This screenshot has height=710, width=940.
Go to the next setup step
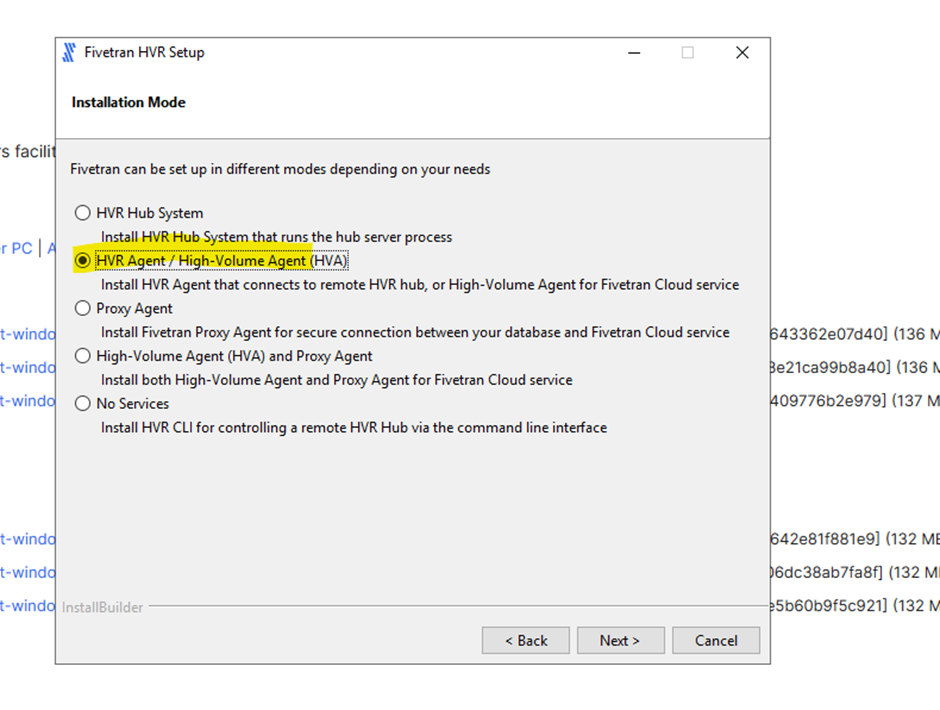pyautogui.click(x=620, y=640)
